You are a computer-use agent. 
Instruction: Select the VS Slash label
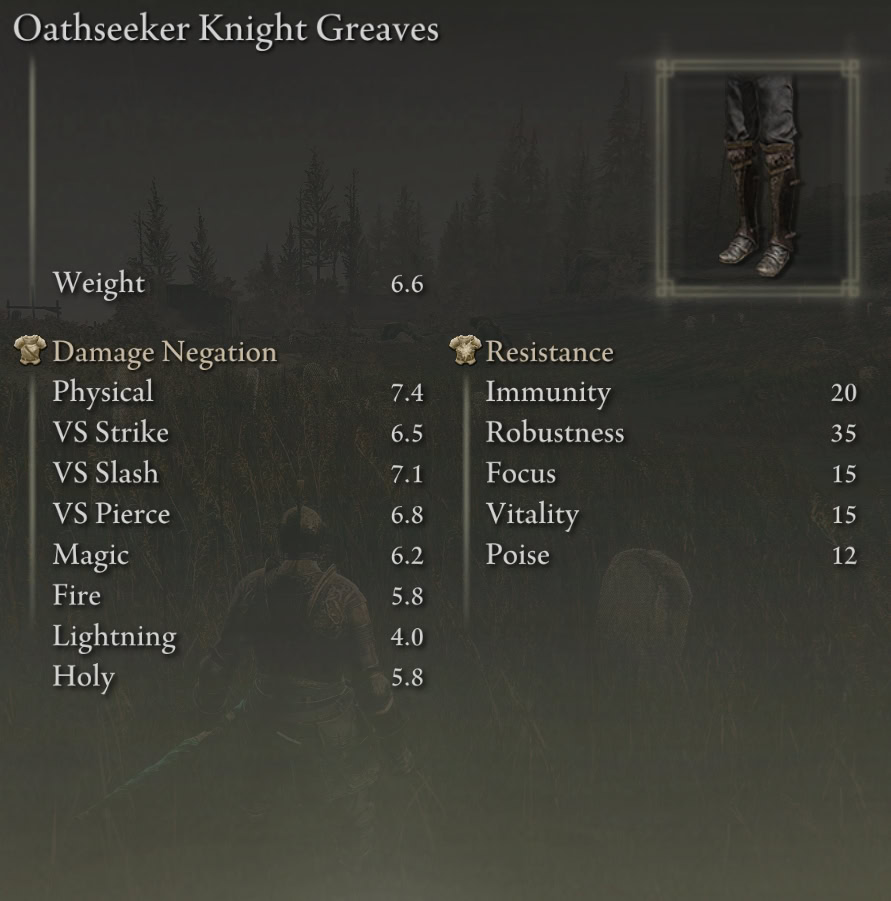(x=105, y=473)
